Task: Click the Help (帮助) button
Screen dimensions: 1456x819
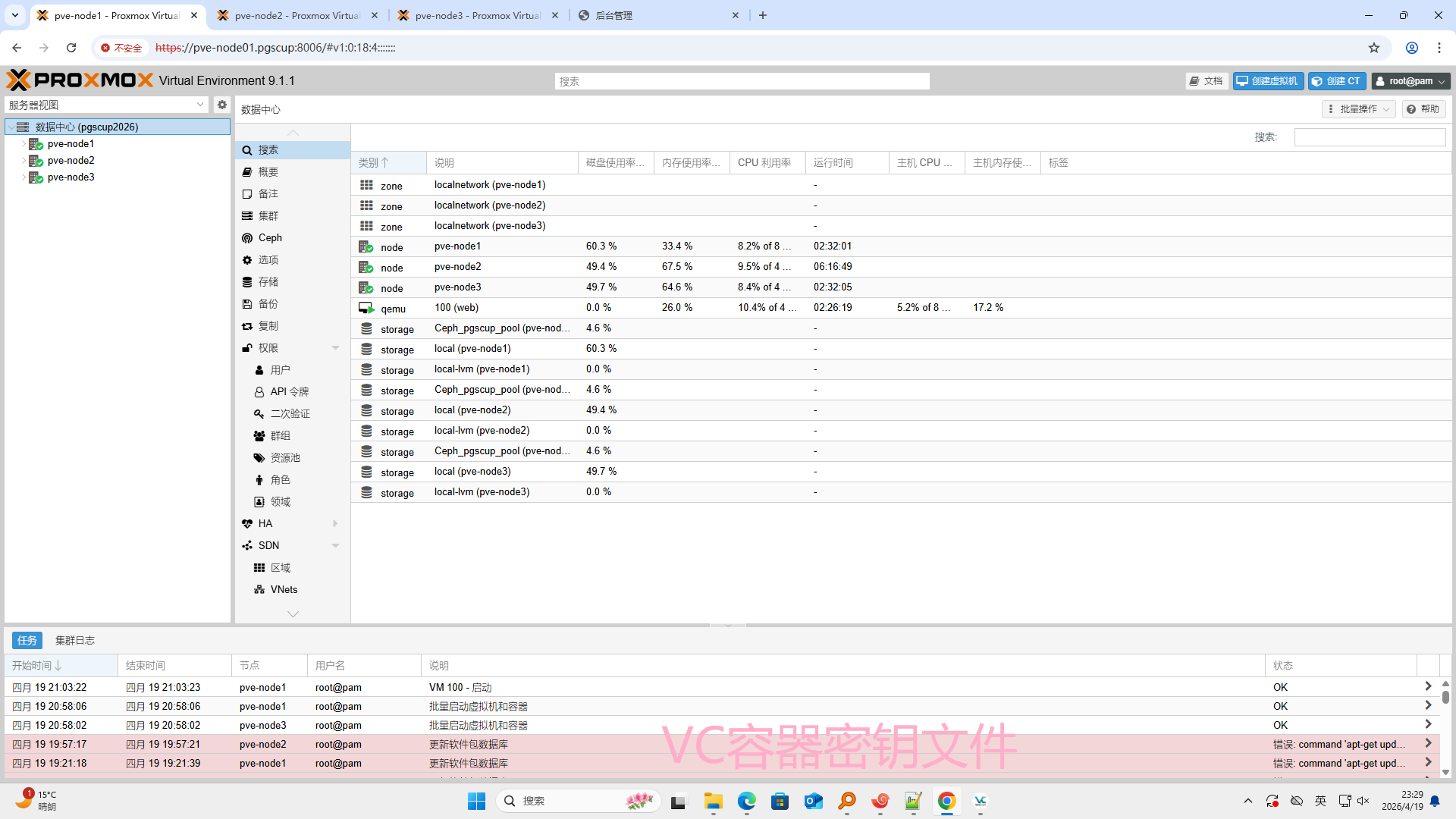Action: [1423, 108]
